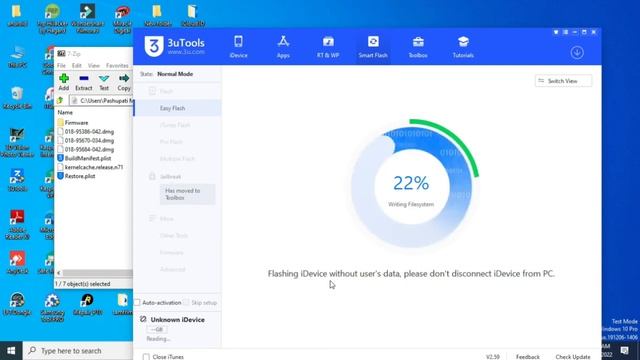Image resolution: width=640 pixels, height=360 pixels.
Task: Open the downloads circle arrow icon
Action: [x=577, y=52]
